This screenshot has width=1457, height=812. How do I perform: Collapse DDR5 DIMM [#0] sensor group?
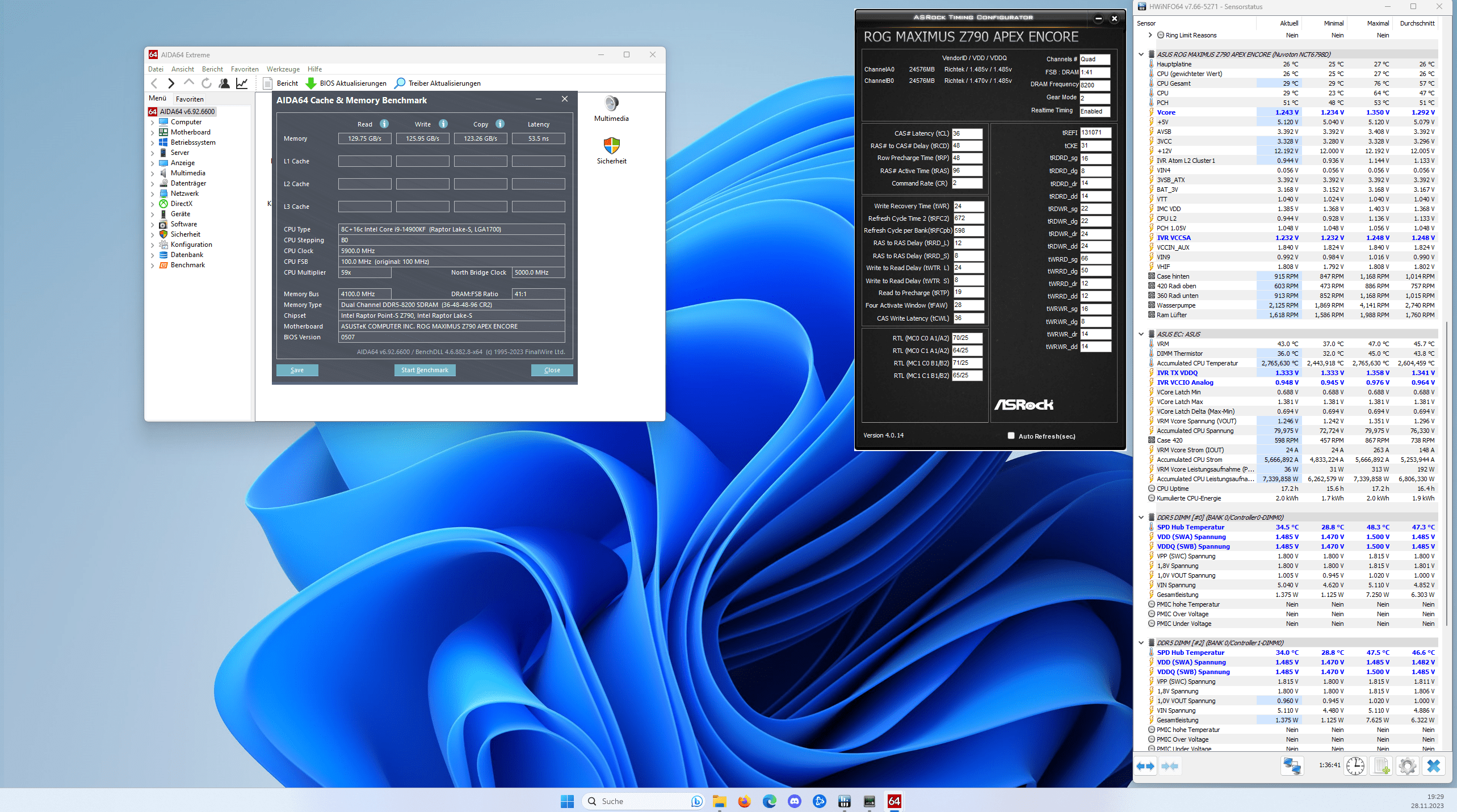(1141, 518)
